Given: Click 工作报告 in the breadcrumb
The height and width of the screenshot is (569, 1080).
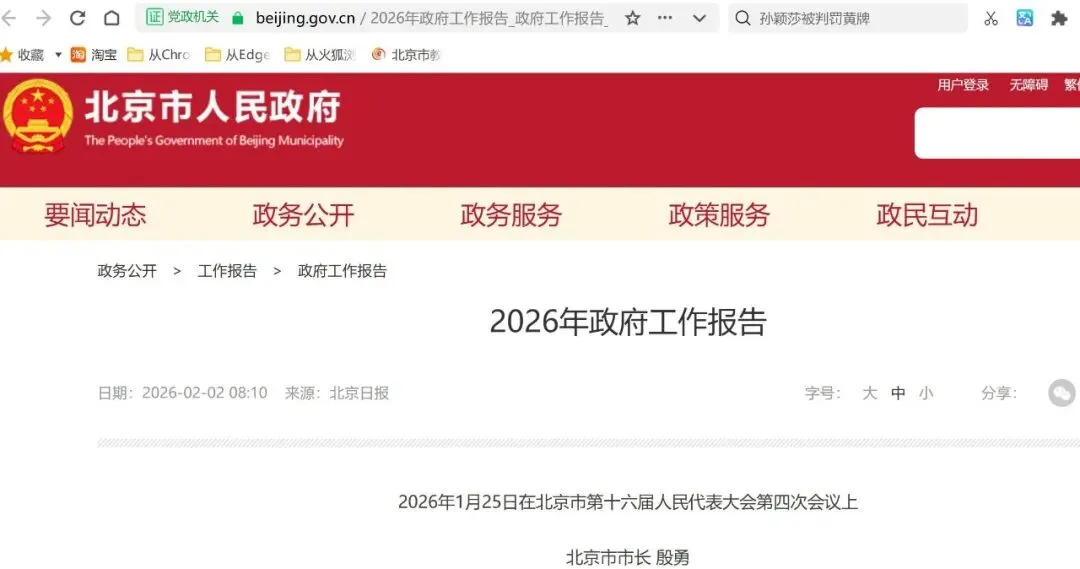Looking at the screenshot, I should pyautogui.click(x=227, y=271).
